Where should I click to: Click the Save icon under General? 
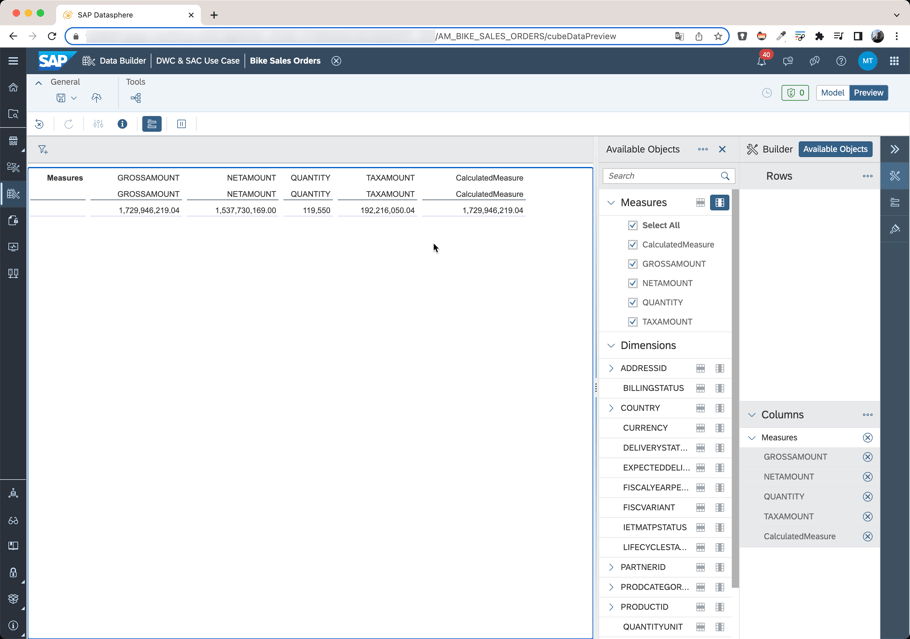point(60,98)
